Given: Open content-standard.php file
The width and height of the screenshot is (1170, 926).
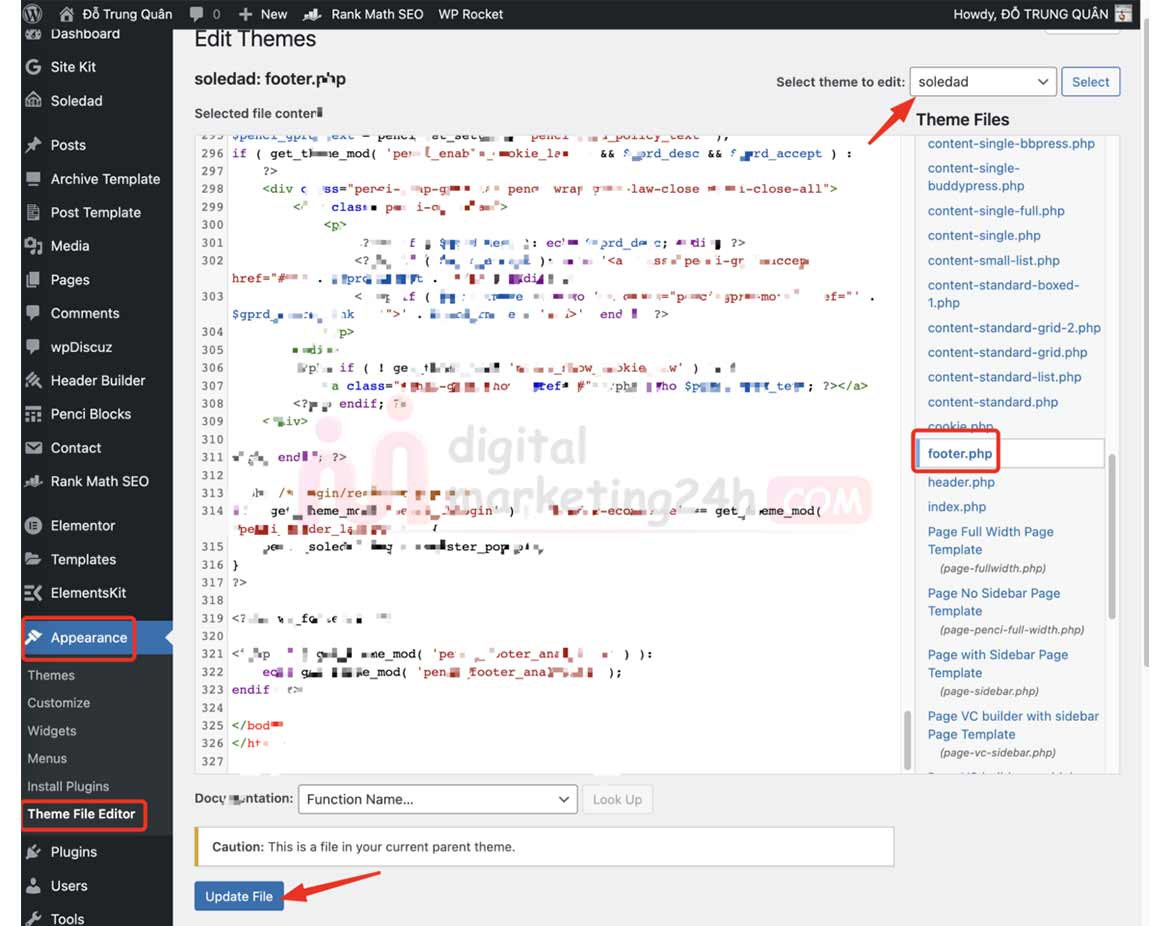Looking at the screenshot, I should click(992, 401).
